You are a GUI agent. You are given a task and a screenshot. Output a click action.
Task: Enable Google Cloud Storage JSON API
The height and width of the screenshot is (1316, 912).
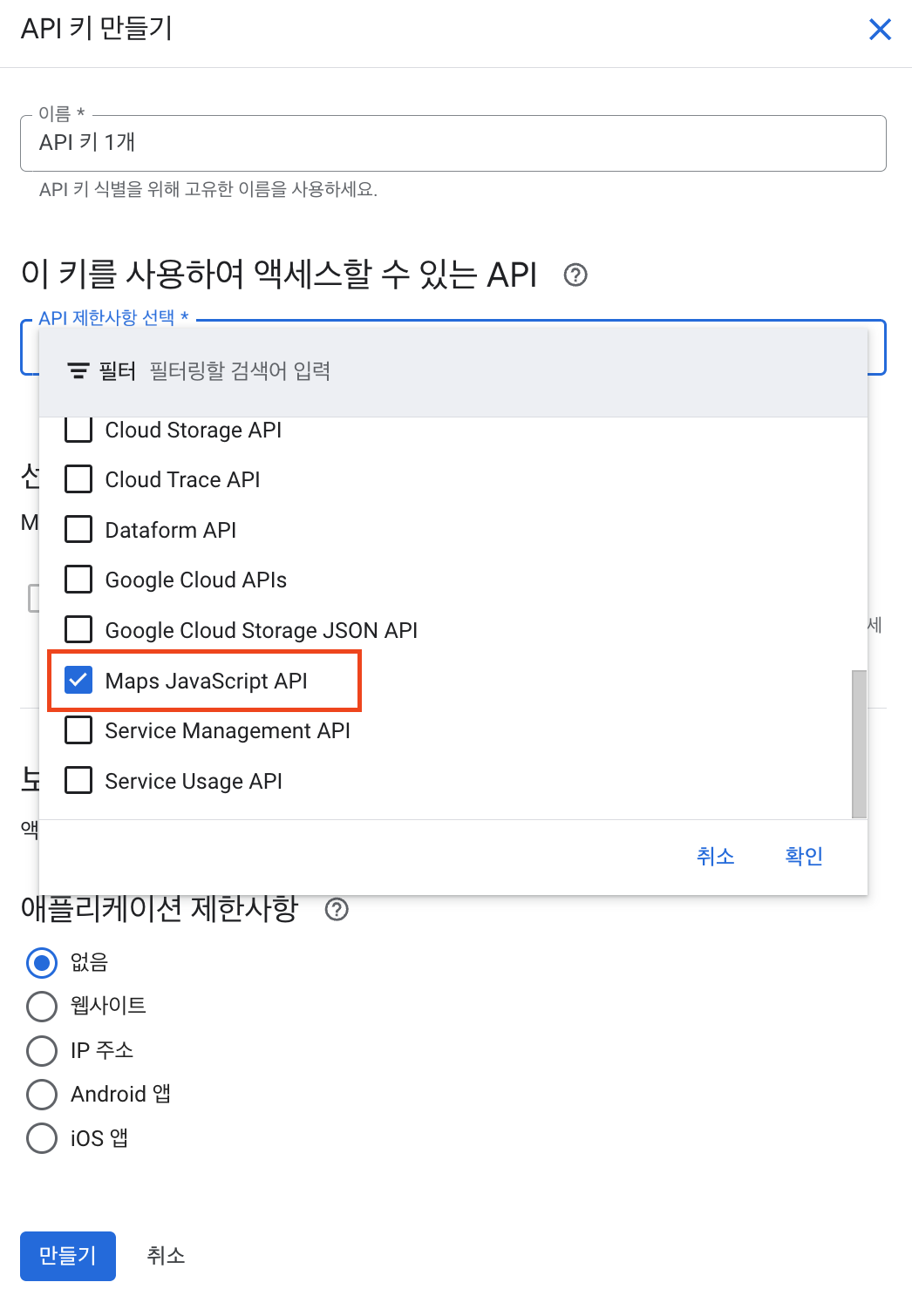(x=78, y=629)
